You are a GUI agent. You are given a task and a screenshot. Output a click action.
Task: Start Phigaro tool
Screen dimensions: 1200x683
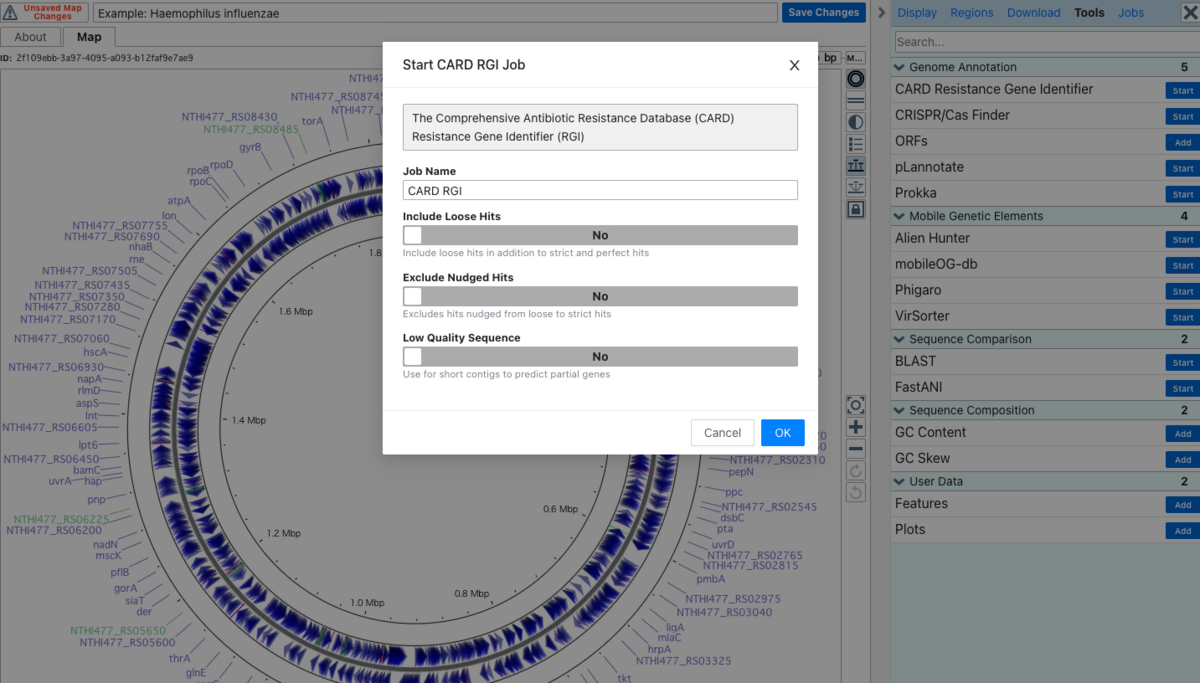point(1183,291)
